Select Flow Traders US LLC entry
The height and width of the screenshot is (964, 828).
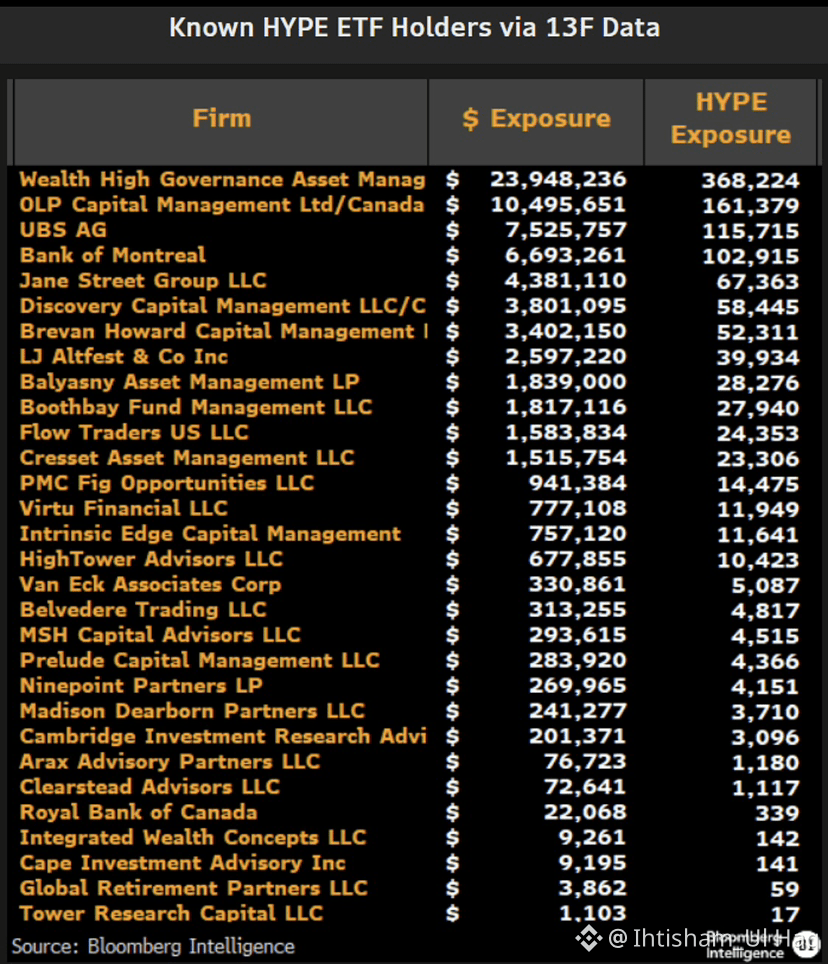point(134,432)
